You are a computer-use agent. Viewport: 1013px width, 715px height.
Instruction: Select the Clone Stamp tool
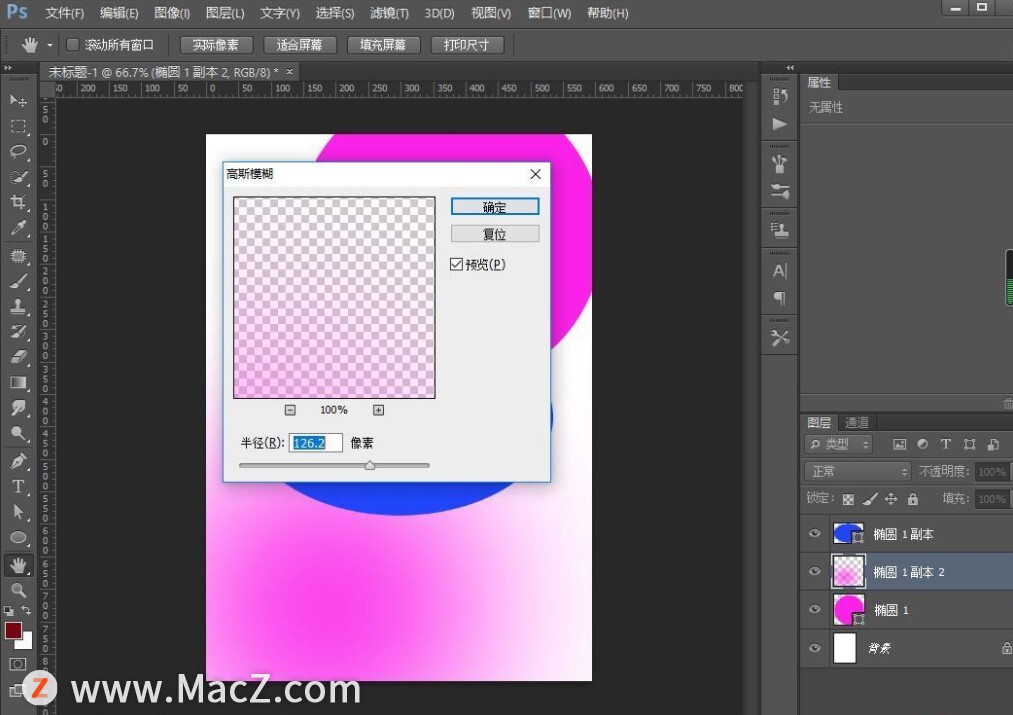tap(18, 306)
